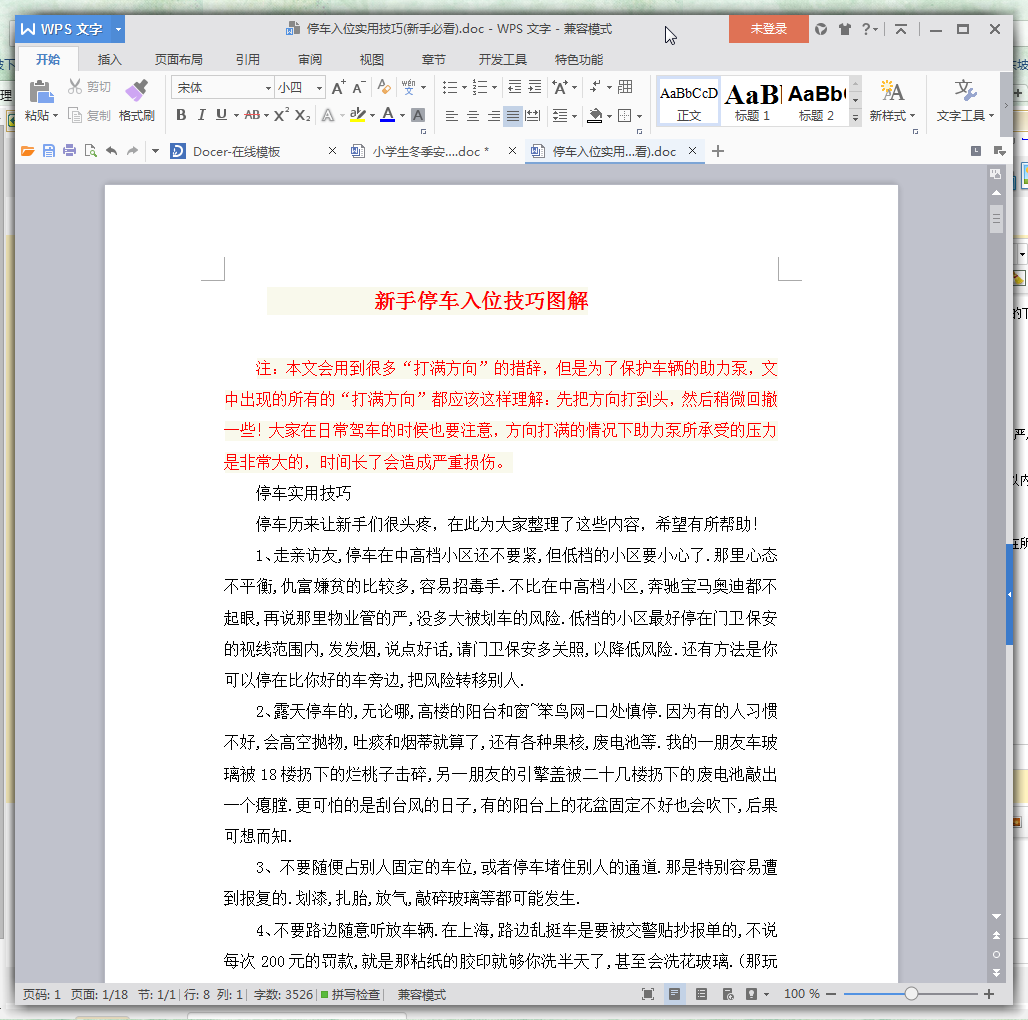
Task: Click the 拼写检查 status bar item
Action: [x=350, y=994]
